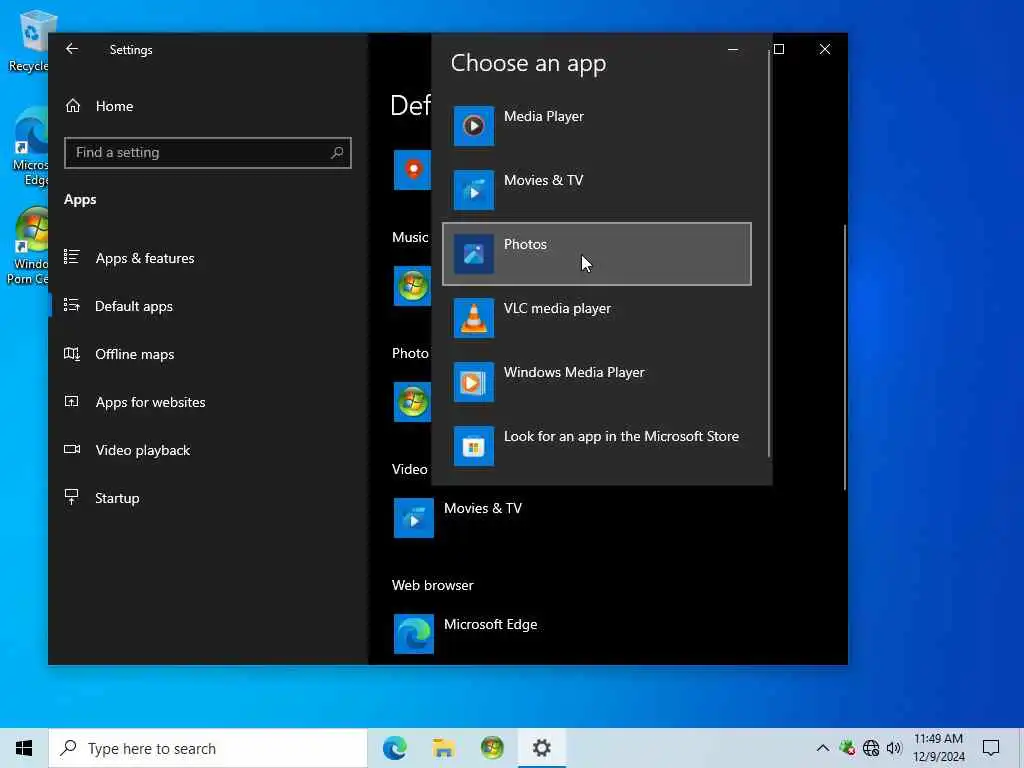The width and height of the screenshot is (1024, 768).
Task: Click the taskbar search box
Action: point(208,748)
